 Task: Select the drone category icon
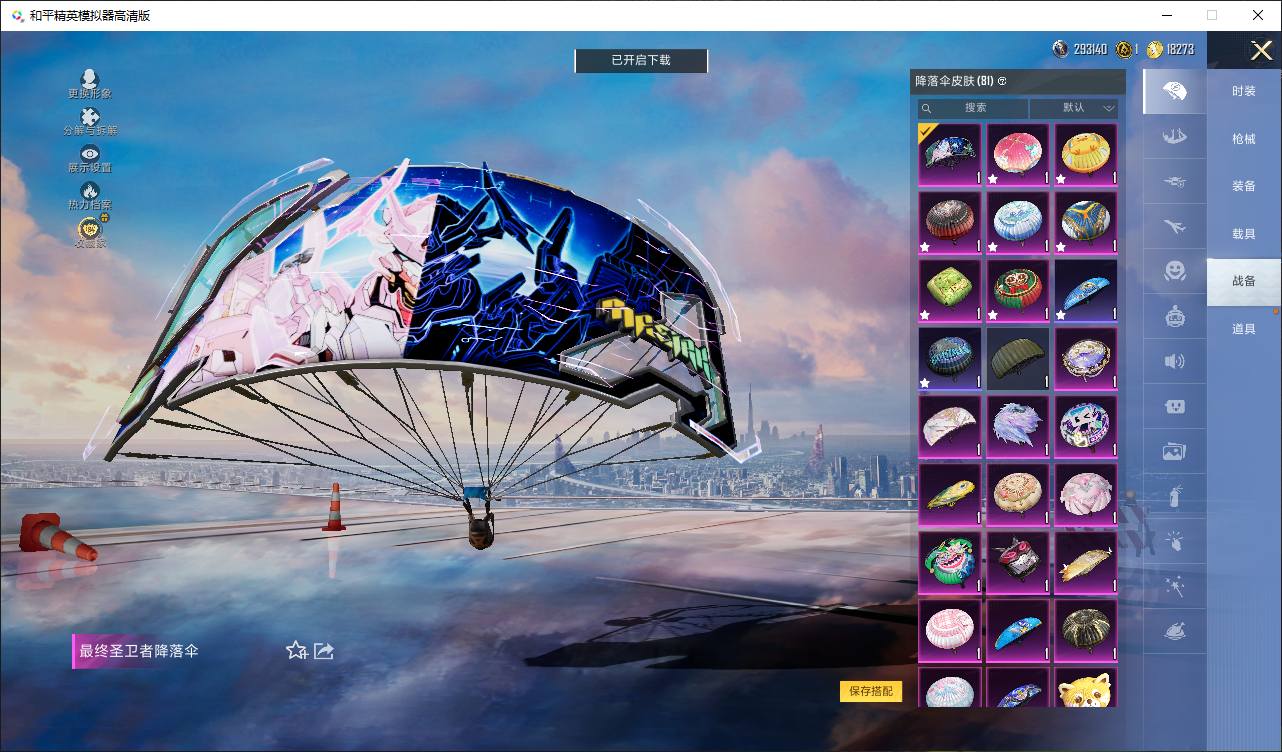tap(1175, 181)
